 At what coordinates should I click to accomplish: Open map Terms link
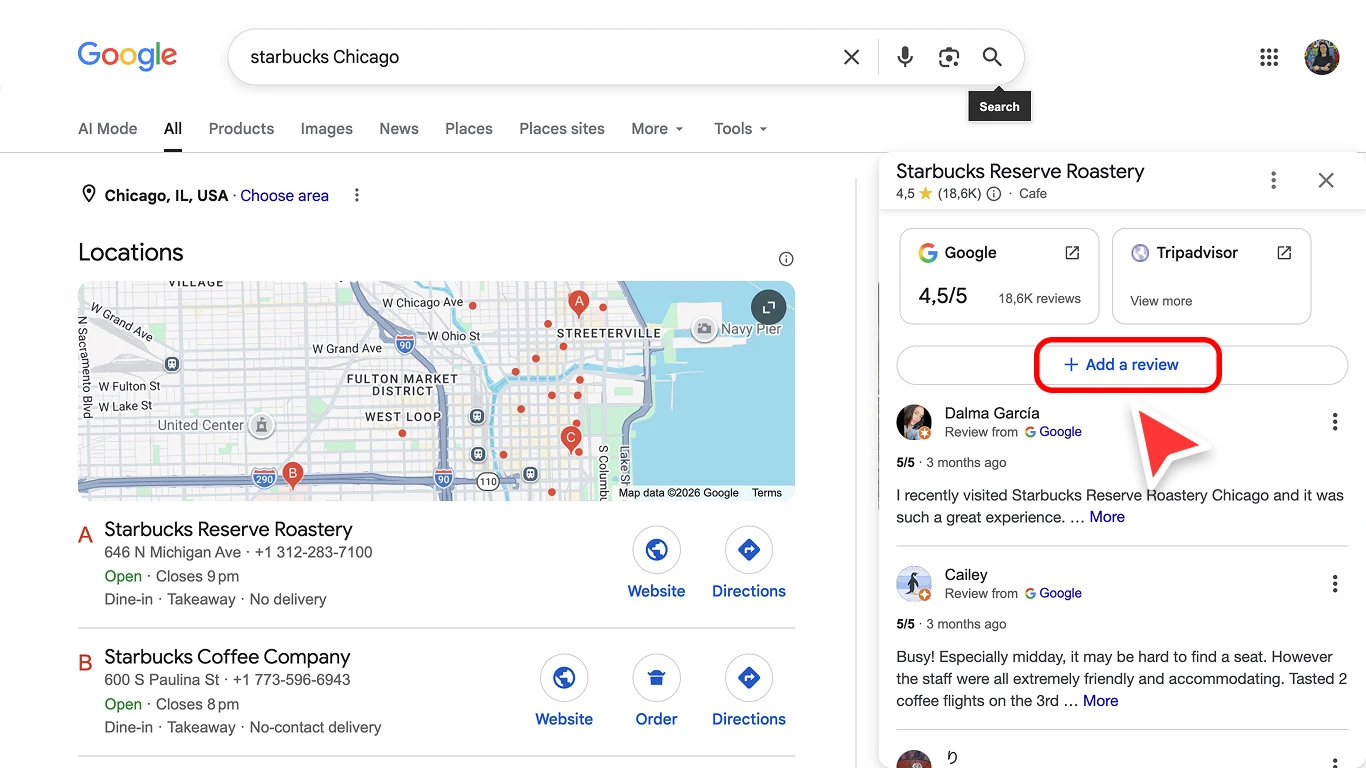coord(767,493)
